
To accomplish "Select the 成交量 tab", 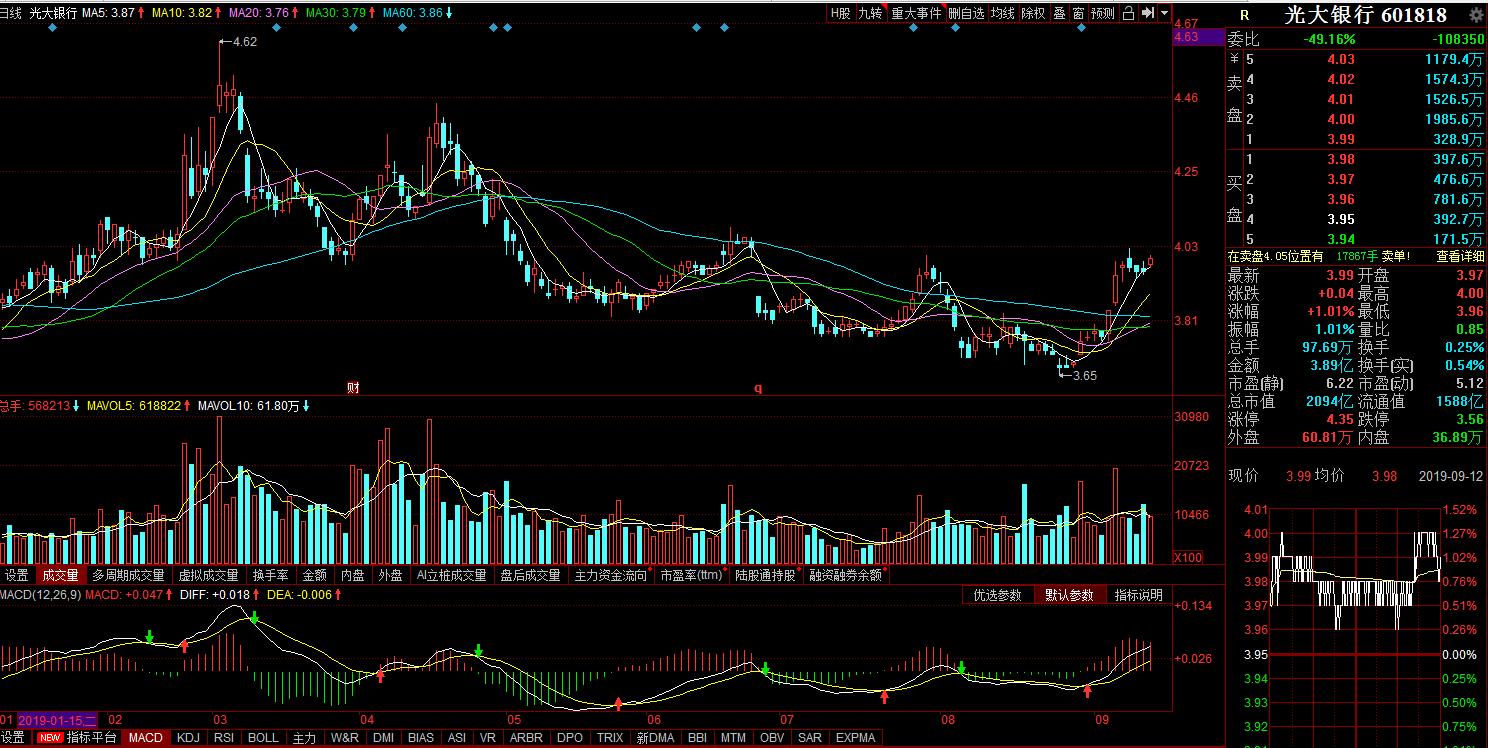I will pos(60,575).
